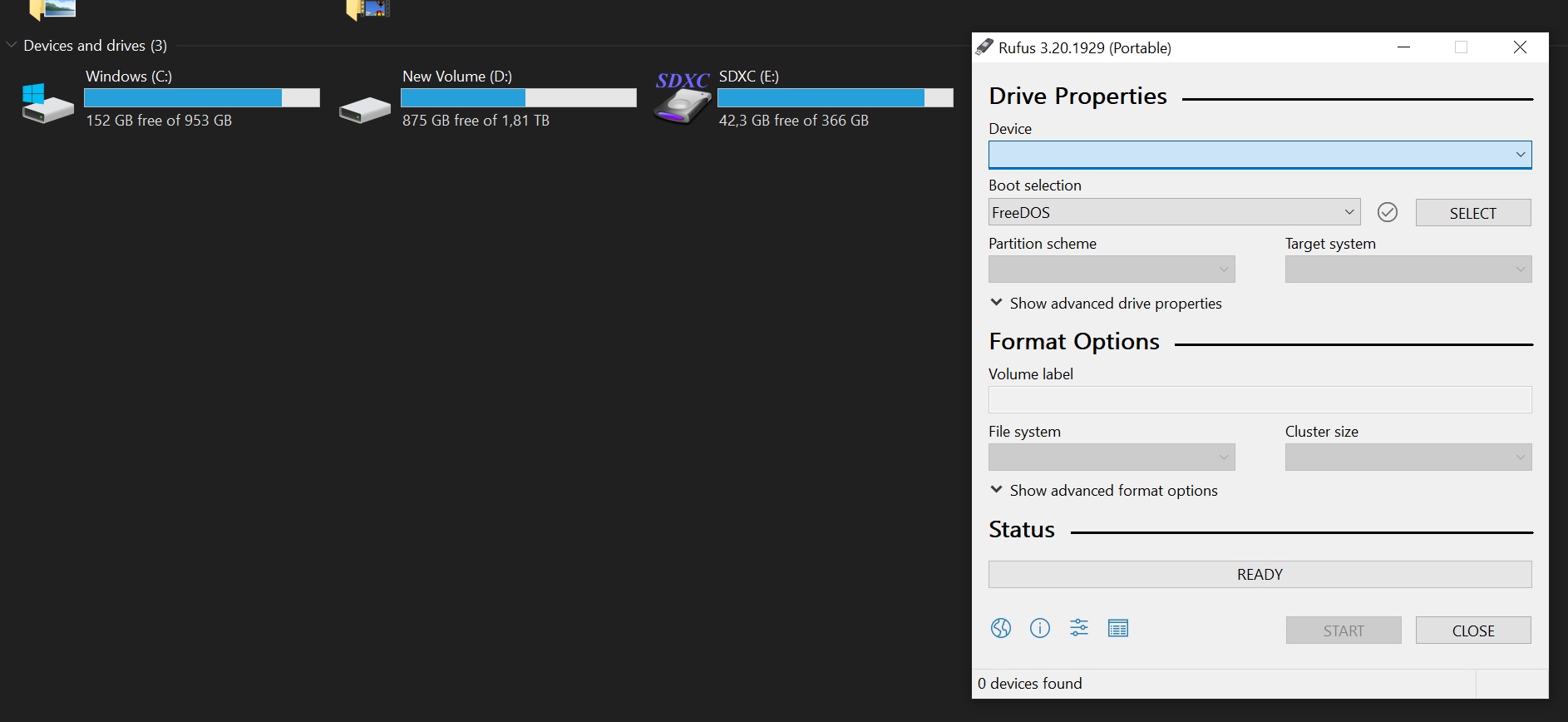Screen dimensions: 1568x722
Task: Open the File system dropdown
Action: coord(1112,457)
